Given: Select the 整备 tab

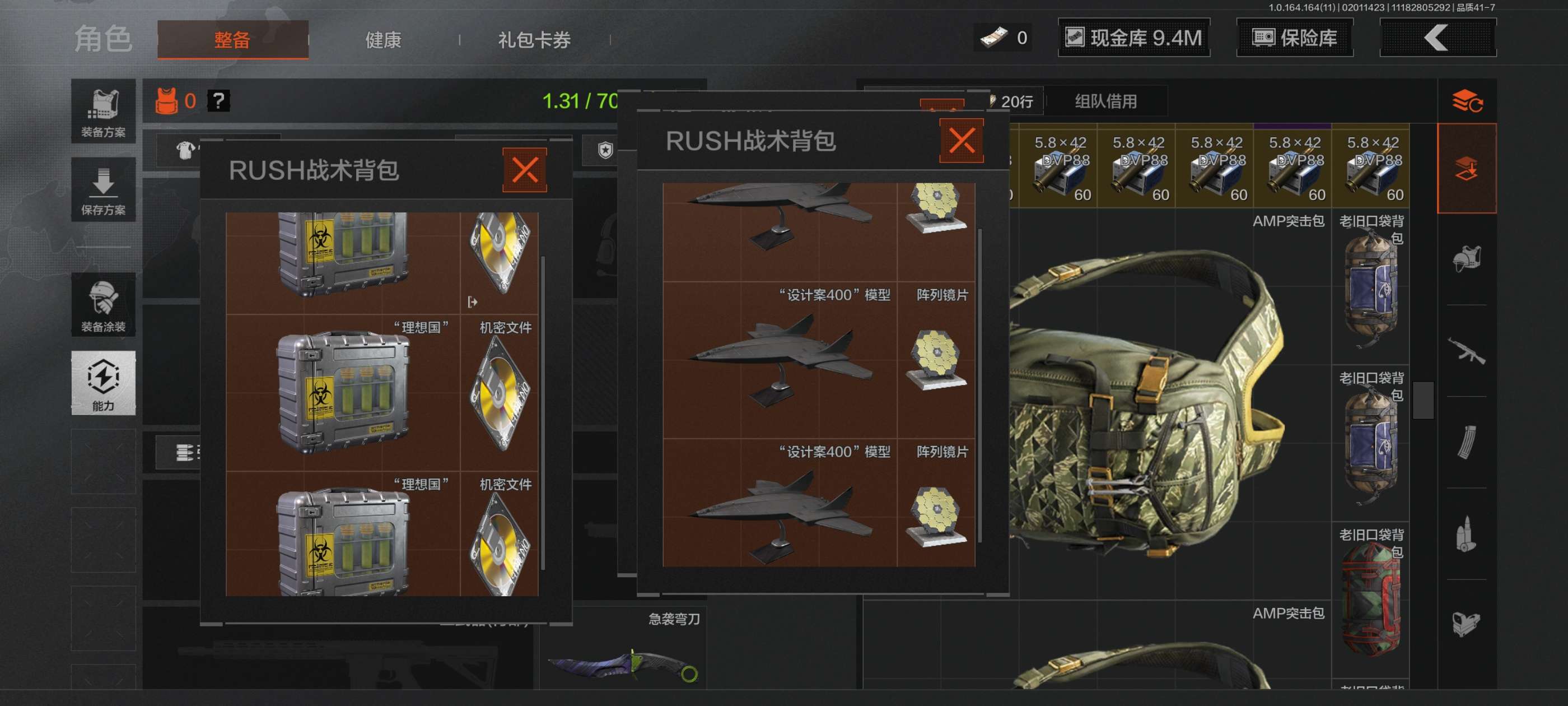Looking at the screenshot, I should (x=232, y=40).
